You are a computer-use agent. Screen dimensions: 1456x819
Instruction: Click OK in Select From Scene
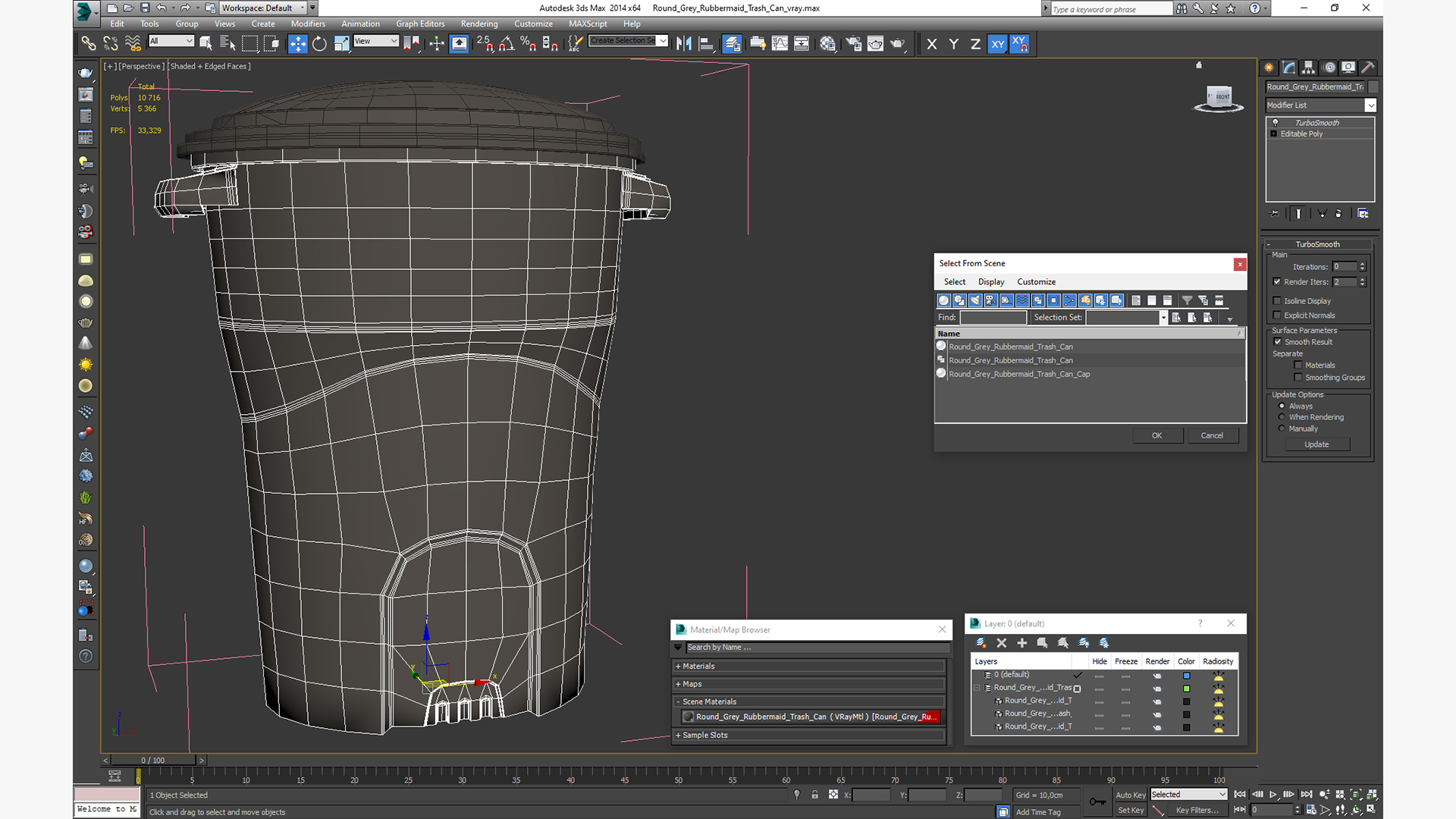[x=1156, y=435]
